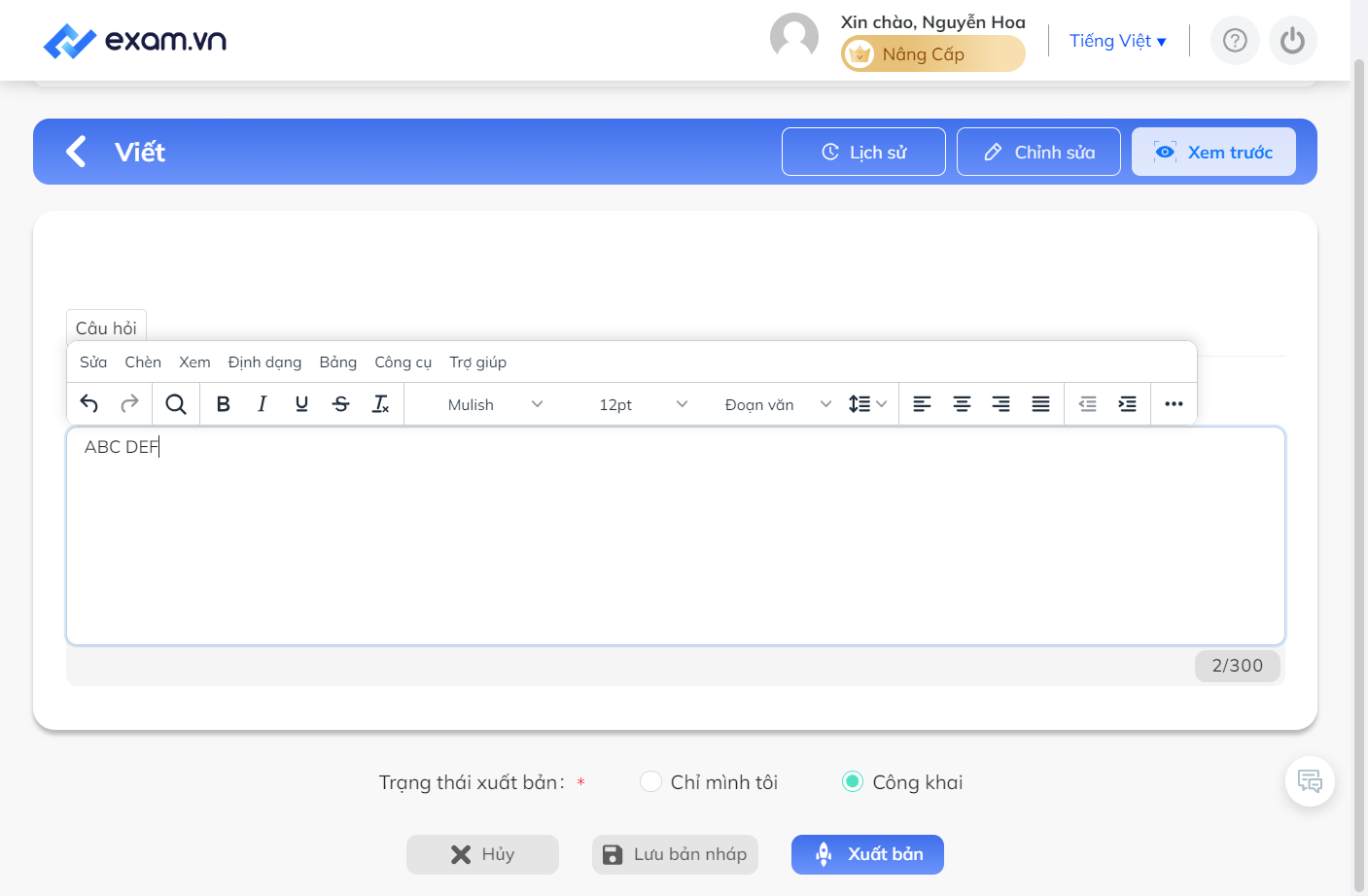This screenshot has width=1368, height=896.
Task: Select the 'Công khai' radio option
Action: pos(852,782)
